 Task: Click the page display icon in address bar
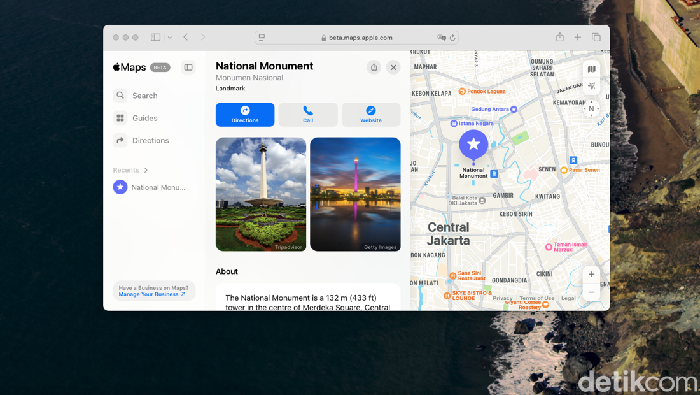[262, 37]
